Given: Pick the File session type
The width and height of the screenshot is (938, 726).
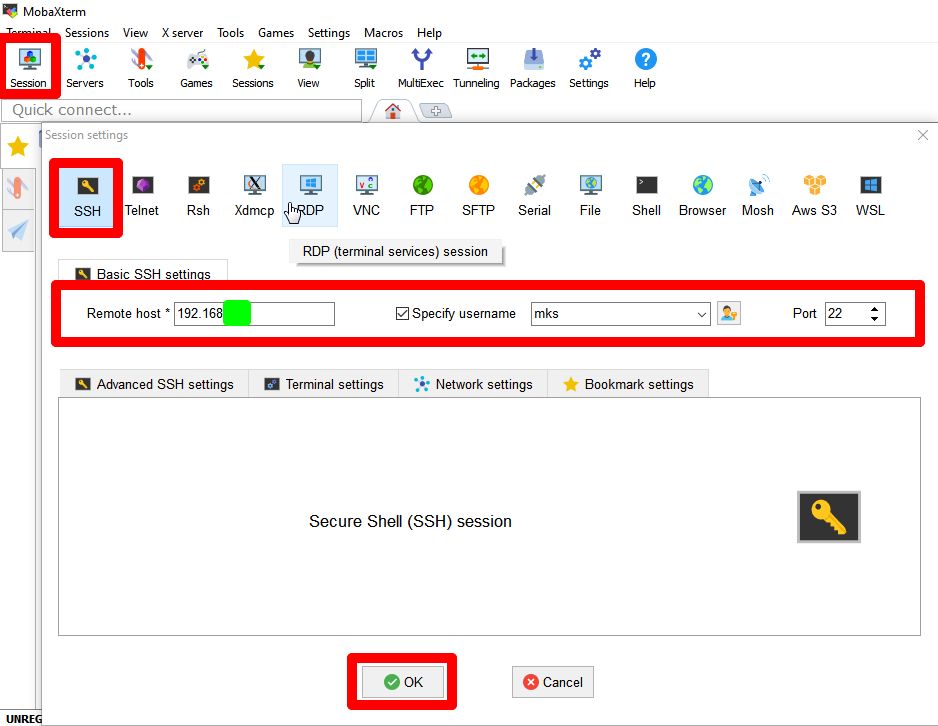Looking at the screenshot, I should coord(590,196).
